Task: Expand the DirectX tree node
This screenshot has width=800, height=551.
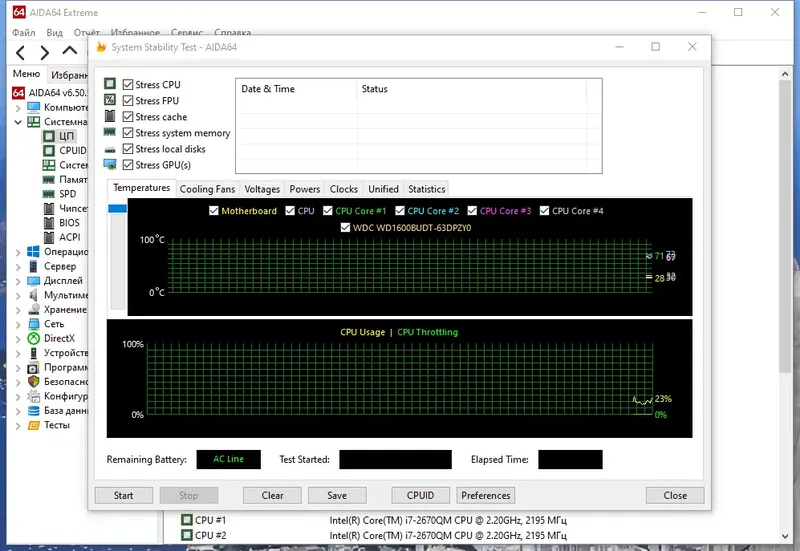Action: [18, 339]
